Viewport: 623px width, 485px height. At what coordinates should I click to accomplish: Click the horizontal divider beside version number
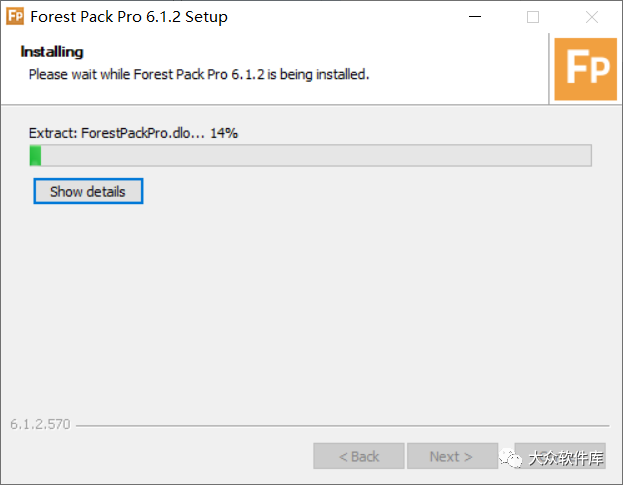click(x=342, y=426)
